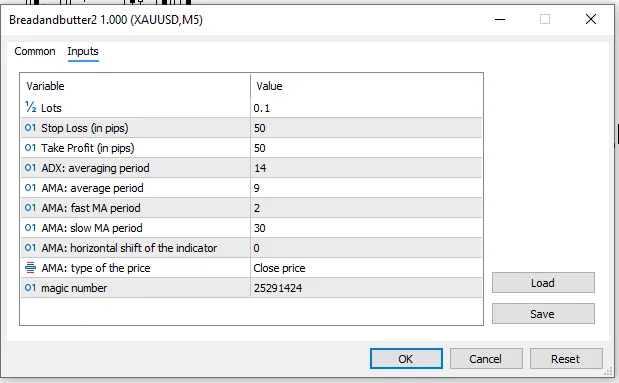619x383 pixels.
Task: Save the current input set
Action: pyautogui.click(x=543, y=314)
